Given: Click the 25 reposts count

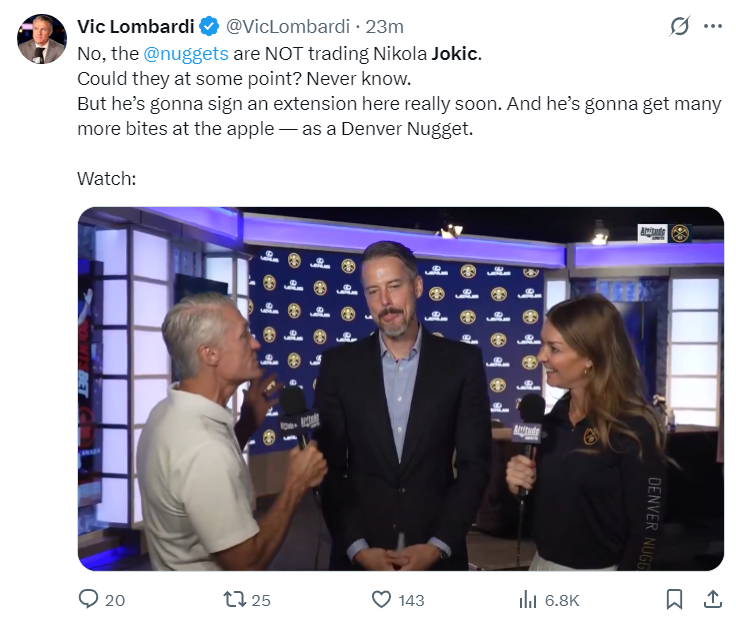Looking at the screenshot, I should point(261,600).
